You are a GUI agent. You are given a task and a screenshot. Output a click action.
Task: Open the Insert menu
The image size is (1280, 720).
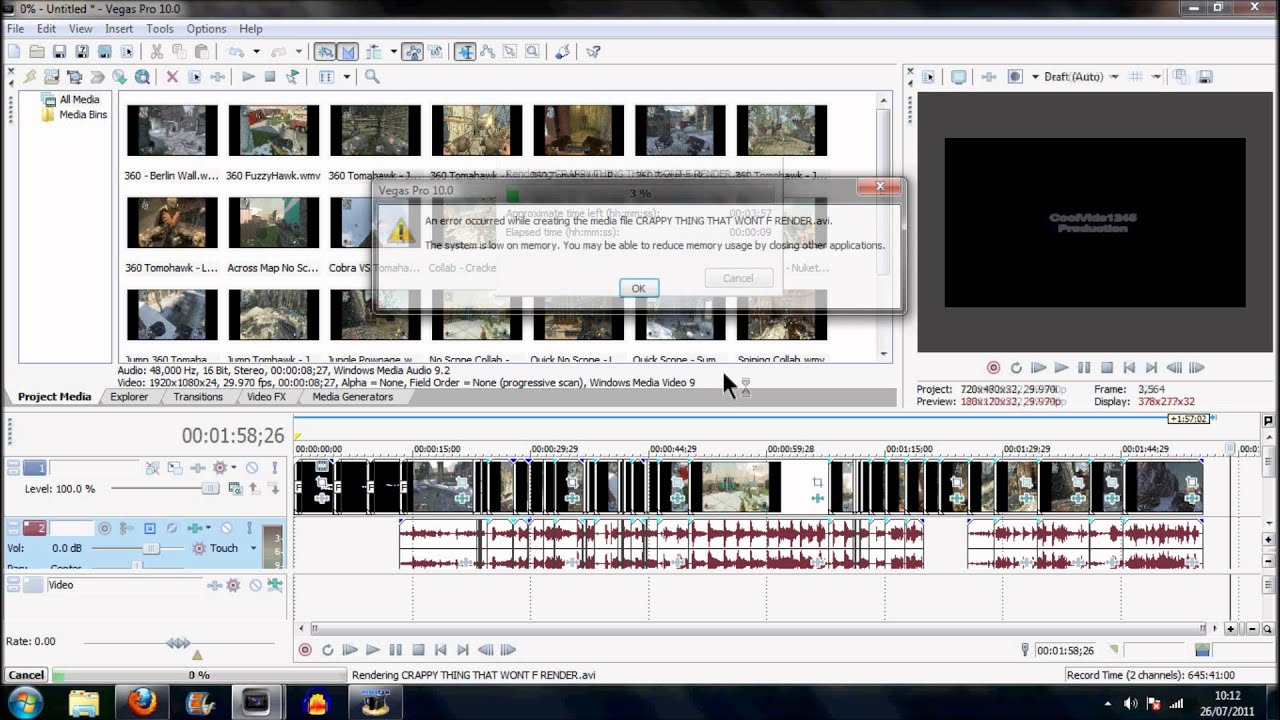coord(119,29)
